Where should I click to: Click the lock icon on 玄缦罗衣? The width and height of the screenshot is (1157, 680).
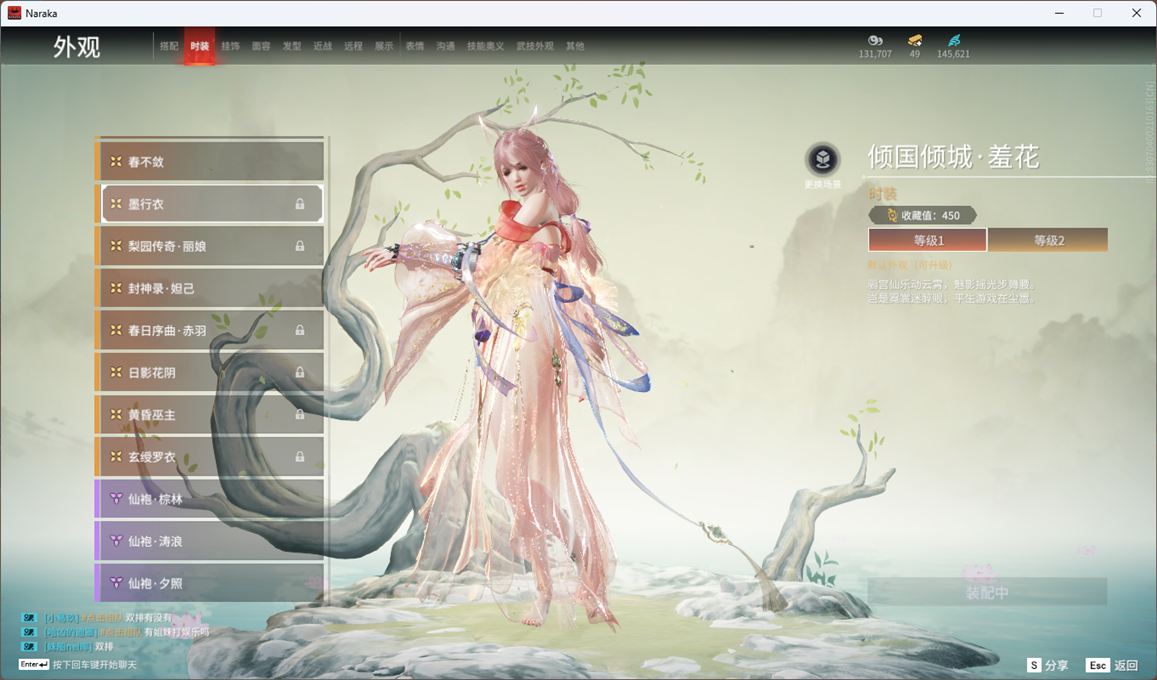click(300, 457)
